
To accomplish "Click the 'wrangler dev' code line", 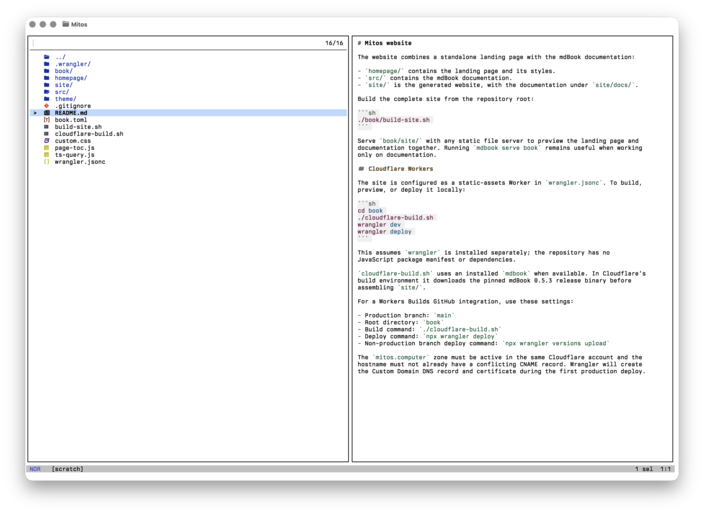I will tap(379, 224).
